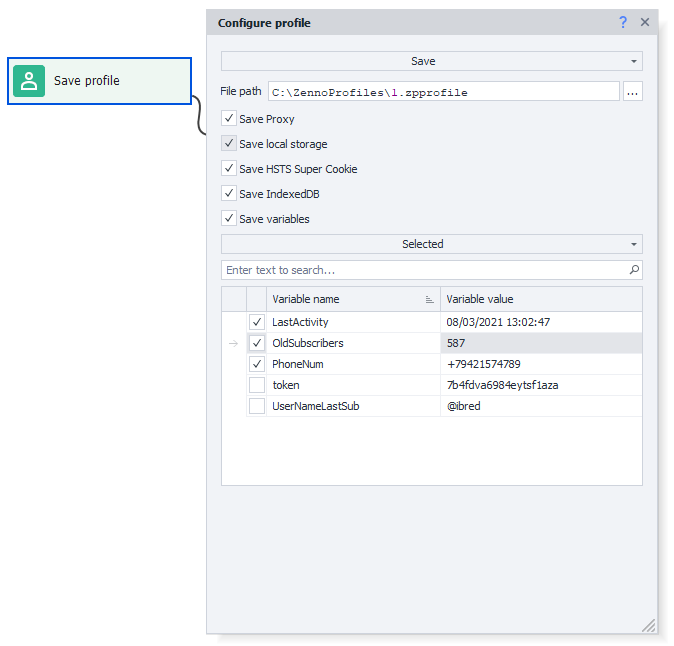Click the Save profile person icon
The height and width of the screenshot is (646, 674).
tap(29, 81)
